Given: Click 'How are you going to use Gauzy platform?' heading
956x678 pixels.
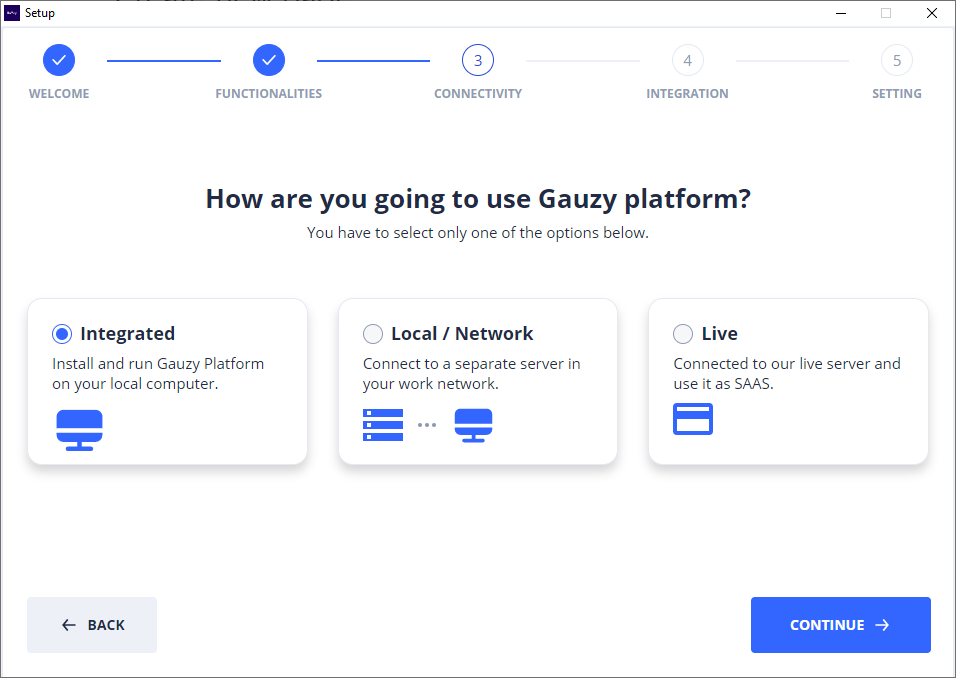Looking at the screenshot, I should pyautogui.click(x=478, y=199).
